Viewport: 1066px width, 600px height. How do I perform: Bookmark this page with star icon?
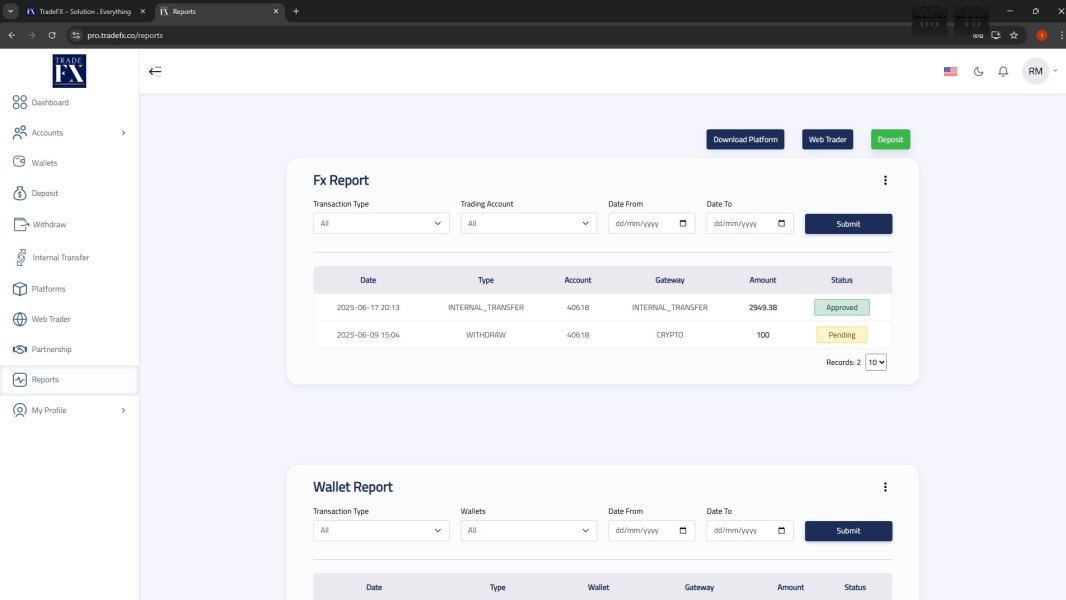click(x=1014, y=35)
